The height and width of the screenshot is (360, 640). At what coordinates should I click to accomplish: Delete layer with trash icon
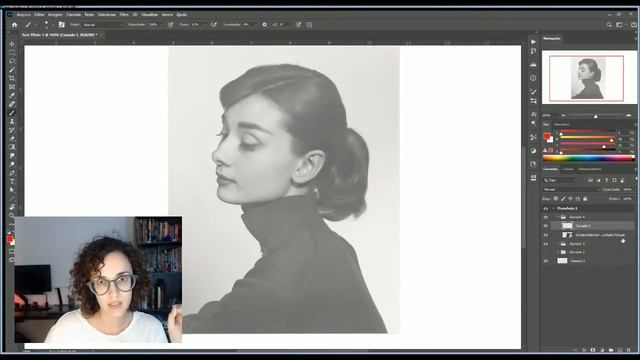(x=629, y=350)
